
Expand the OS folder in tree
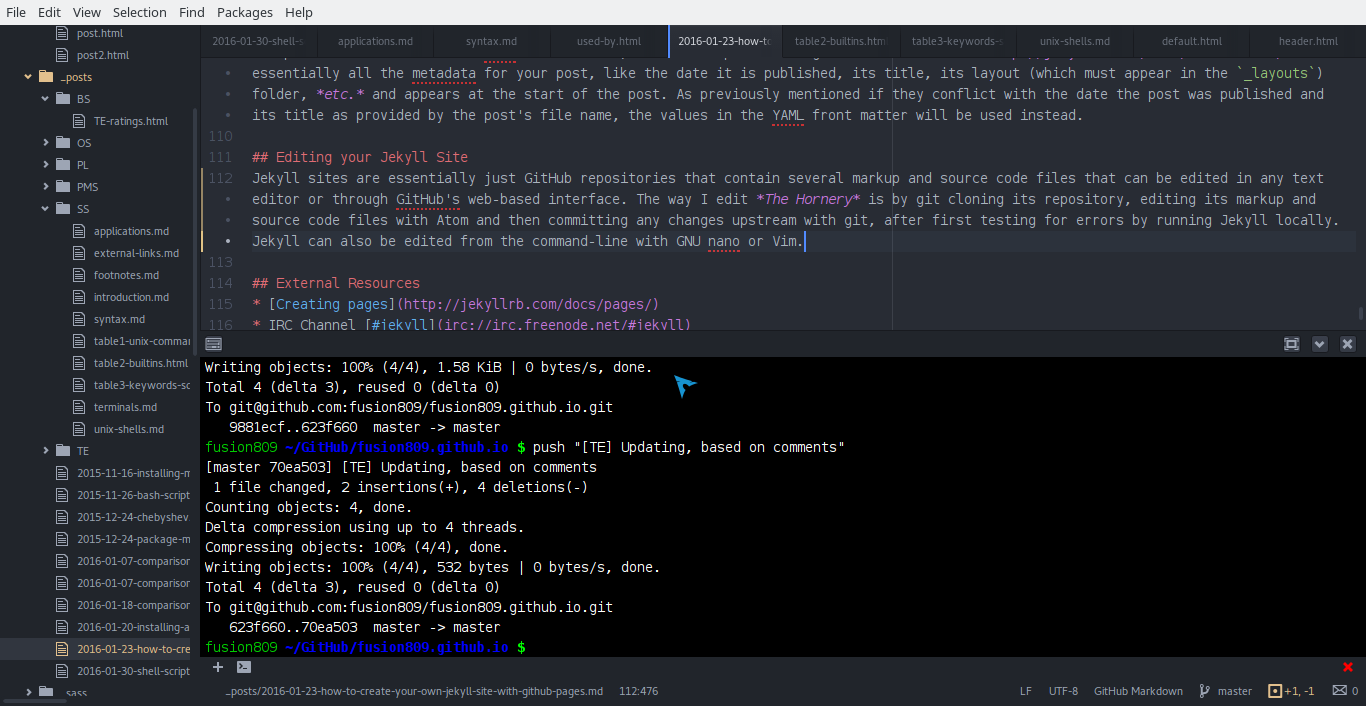coord(83,143)
